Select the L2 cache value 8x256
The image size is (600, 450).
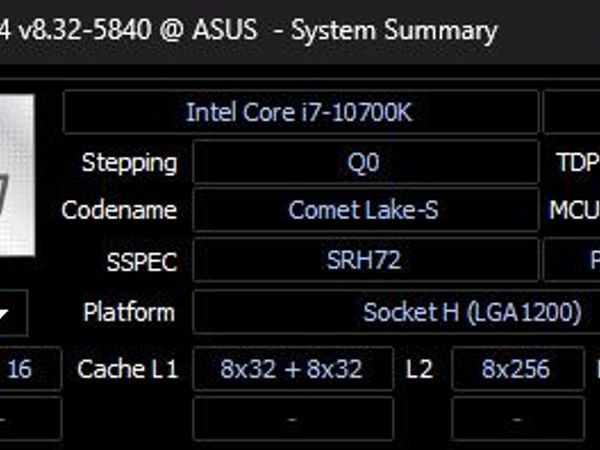tap(516, 370)
